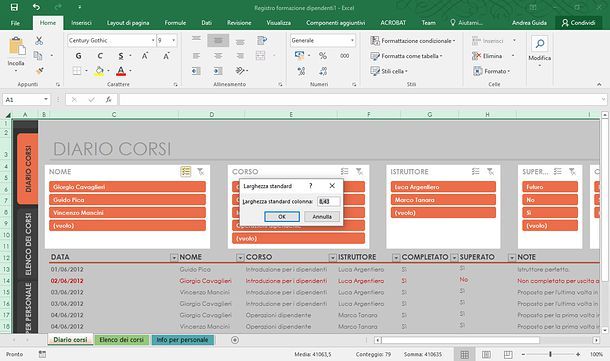Open the Formato cells menu
This screenshot has width=610, height=361.
tap(491, 71)
